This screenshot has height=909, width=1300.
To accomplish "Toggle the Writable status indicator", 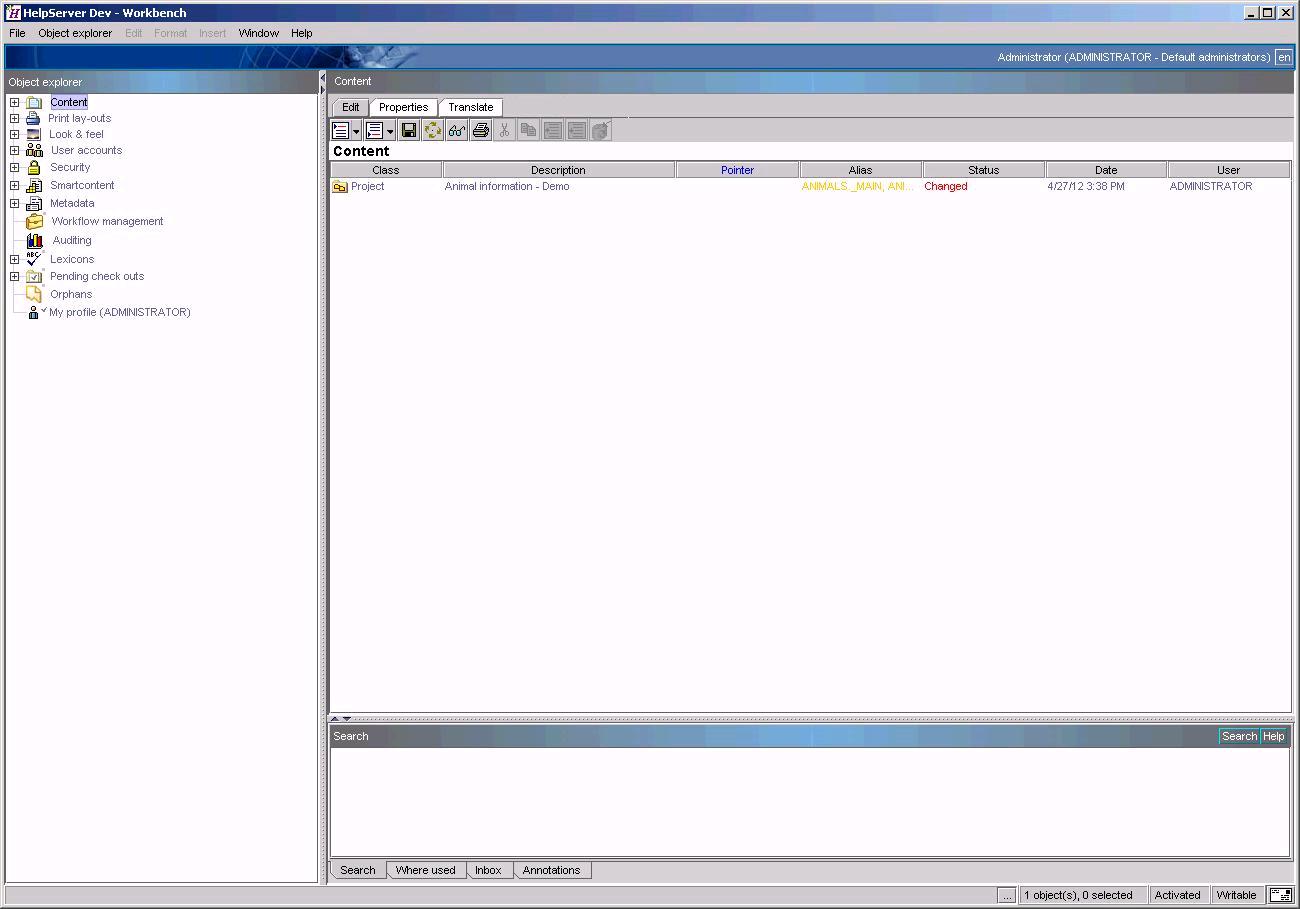I will coord(1236,895).
